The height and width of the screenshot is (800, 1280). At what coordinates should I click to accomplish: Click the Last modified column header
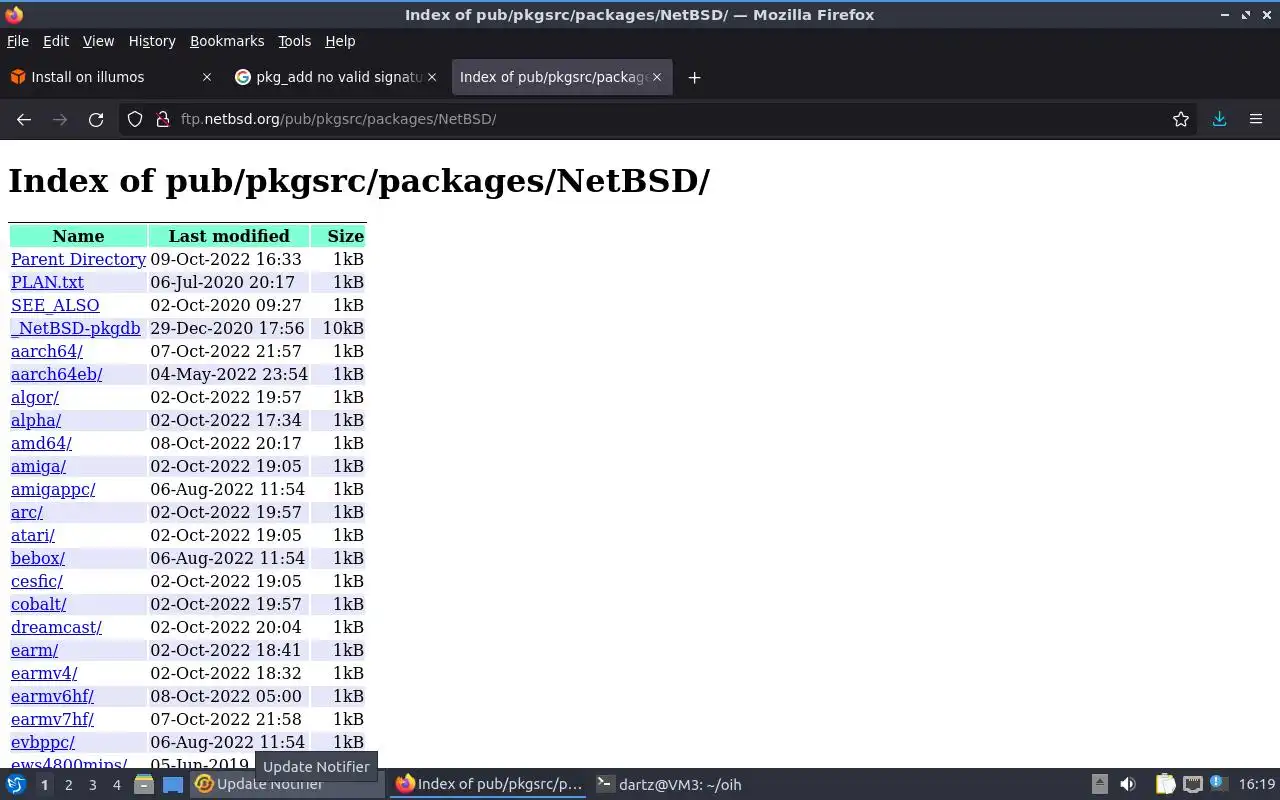point(229,236)
